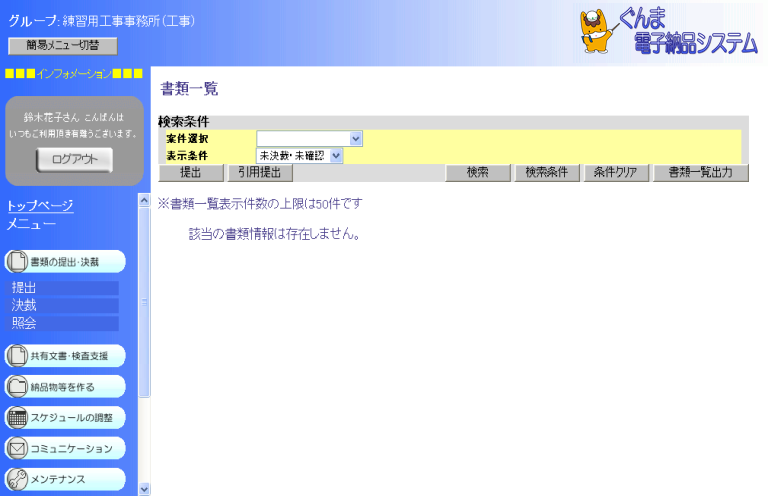Click the calendar icon beside スケジュールの調整
This screenshot has width=768, height=496.
tap(17, 417)
